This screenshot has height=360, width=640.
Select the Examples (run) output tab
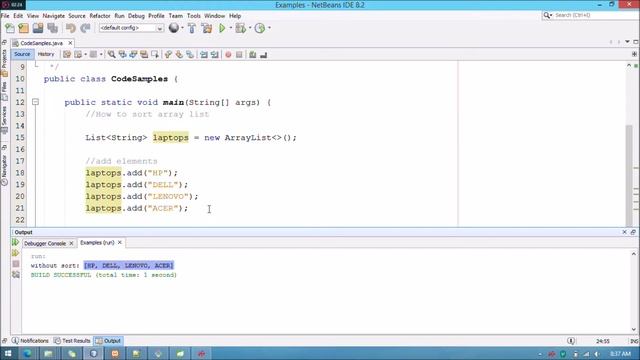(97, 242)
